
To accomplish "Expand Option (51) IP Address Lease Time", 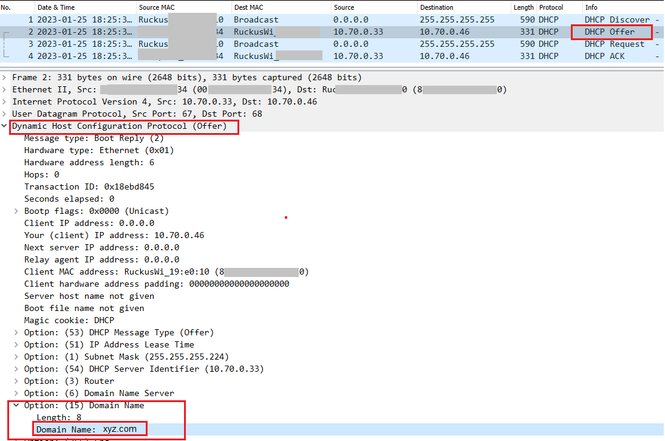I will pos(17,343).
